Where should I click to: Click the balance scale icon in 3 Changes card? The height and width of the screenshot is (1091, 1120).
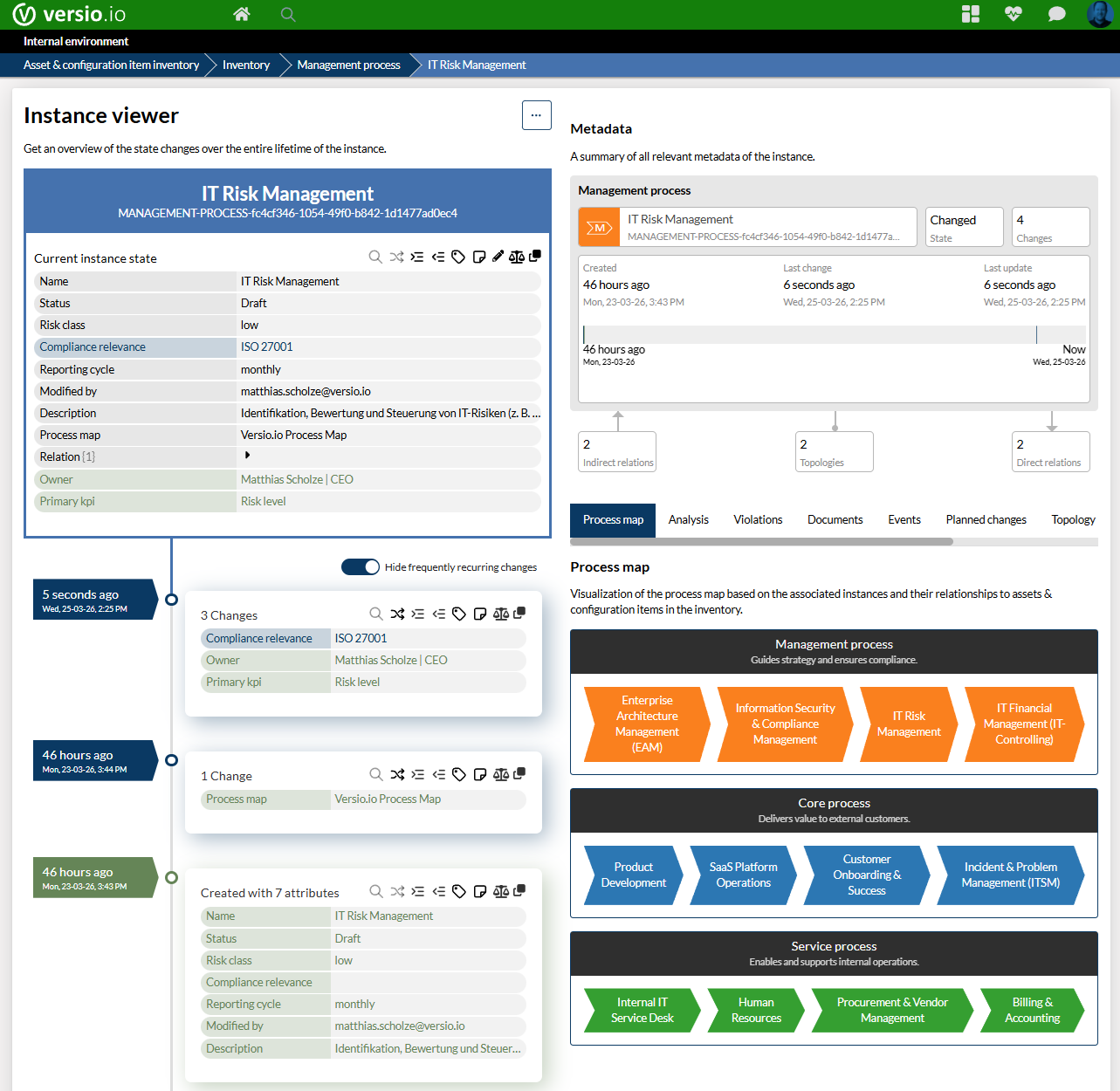point(501,614)
